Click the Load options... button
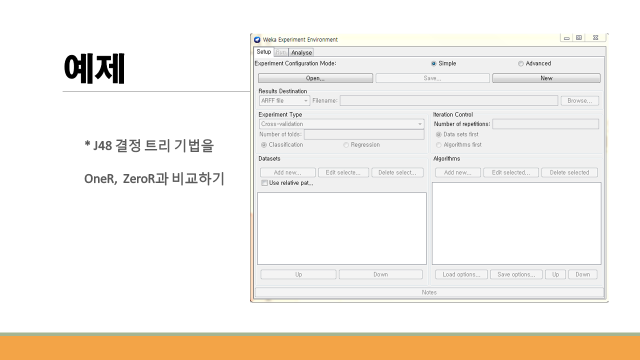The height and width of the screenshot is (360, 640). click(461, 275)
